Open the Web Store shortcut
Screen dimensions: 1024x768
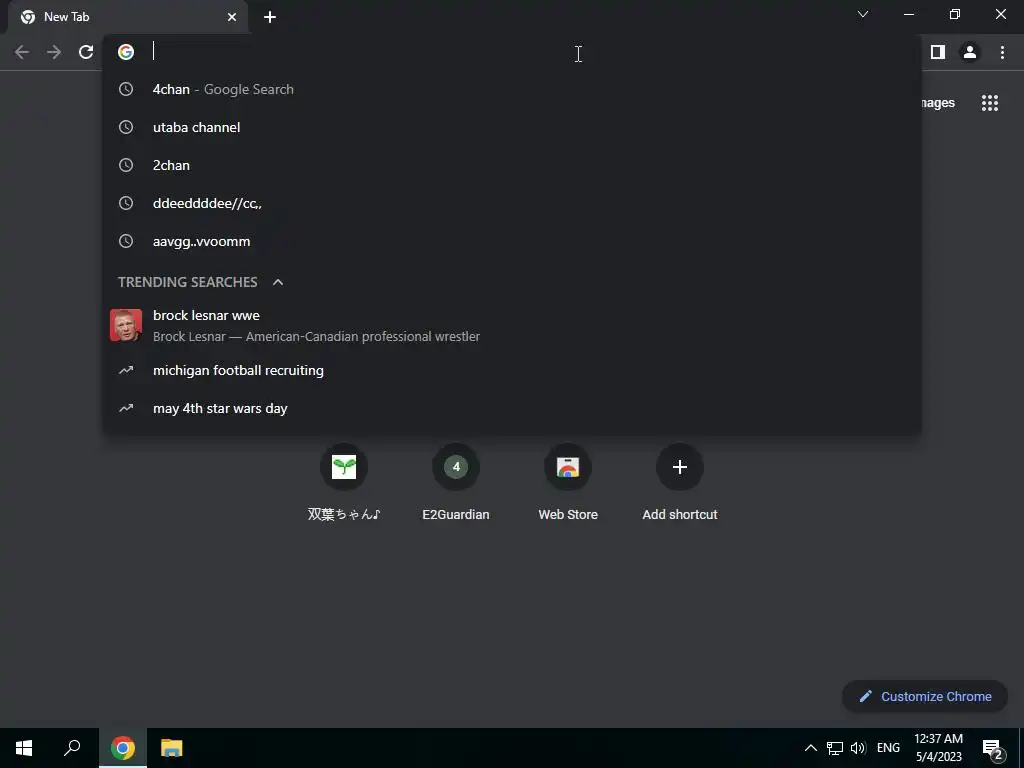(x=568, y=482)
